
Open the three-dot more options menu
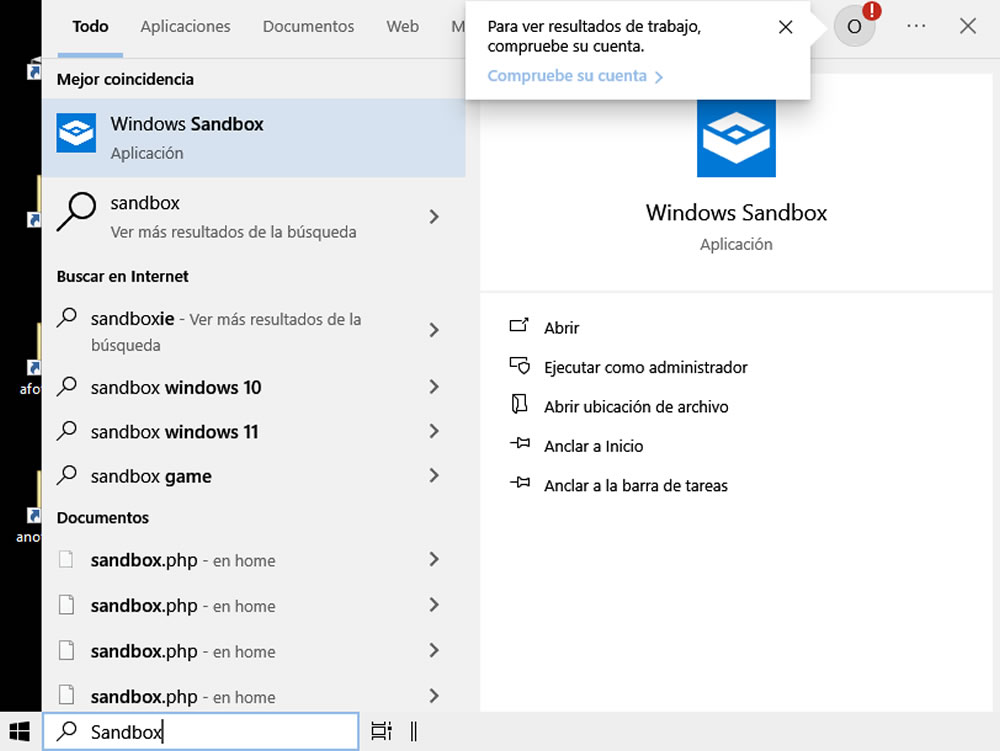(x=916, y=27)
